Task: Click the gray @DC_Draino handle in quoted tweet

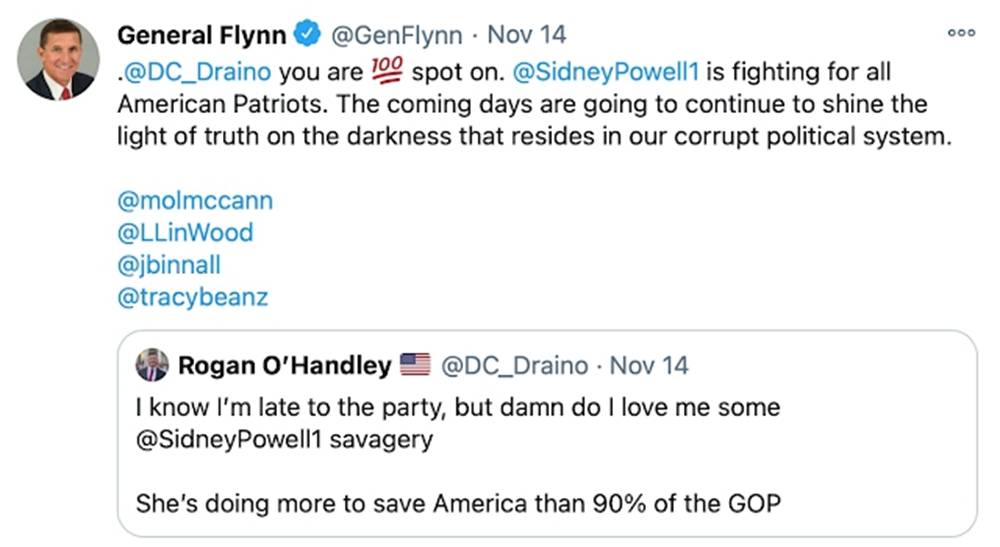Action: point(514,366)
